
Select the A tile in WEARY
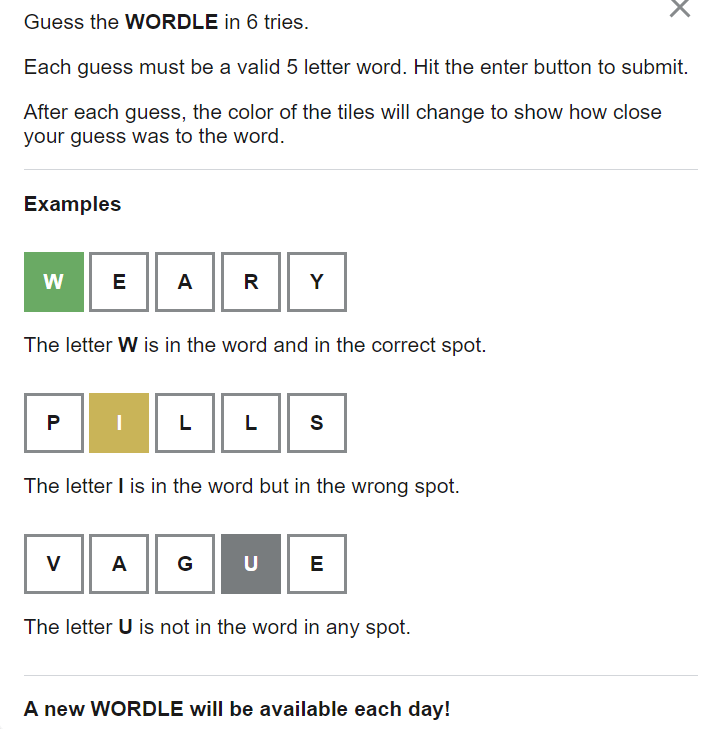[185, 282]
